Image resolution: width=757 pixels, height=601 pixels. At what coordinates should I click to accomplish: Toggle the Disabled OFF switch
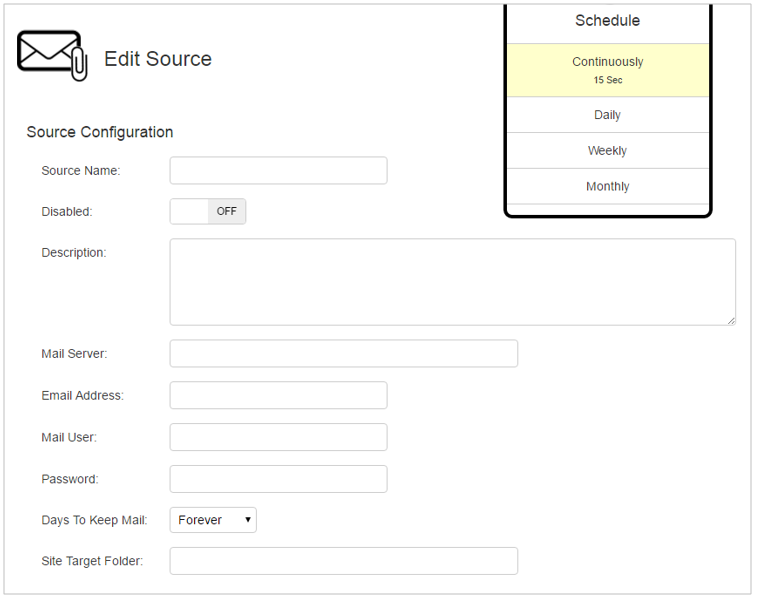tap(208, 211)
